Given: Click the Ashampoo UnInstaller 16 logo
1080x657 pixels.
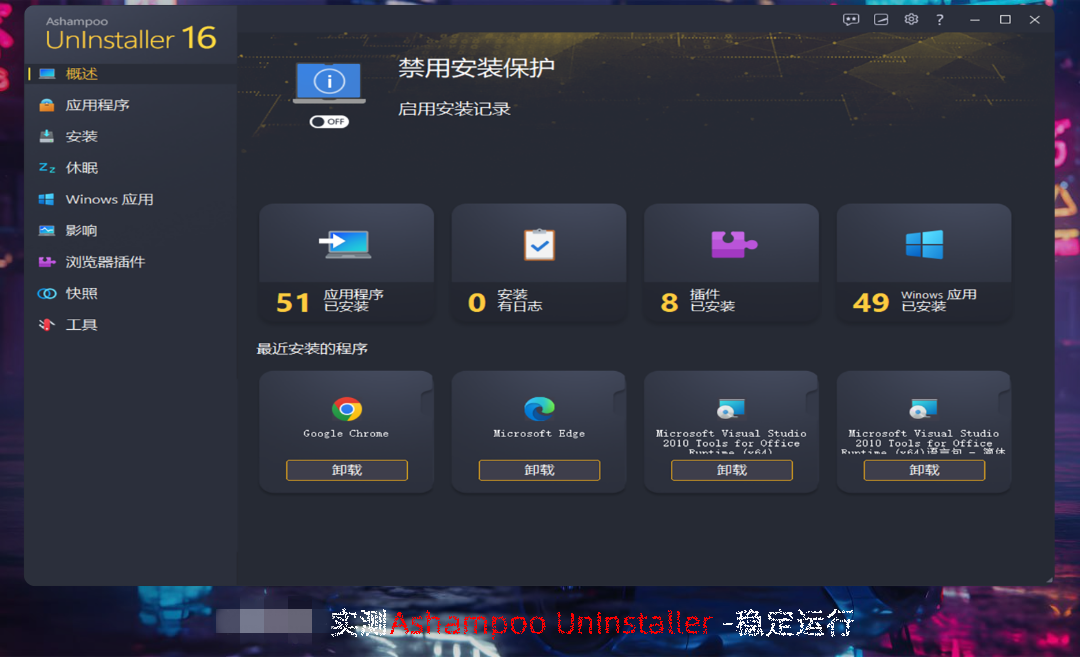Looking at the screenshot, I should pos(131,34).
